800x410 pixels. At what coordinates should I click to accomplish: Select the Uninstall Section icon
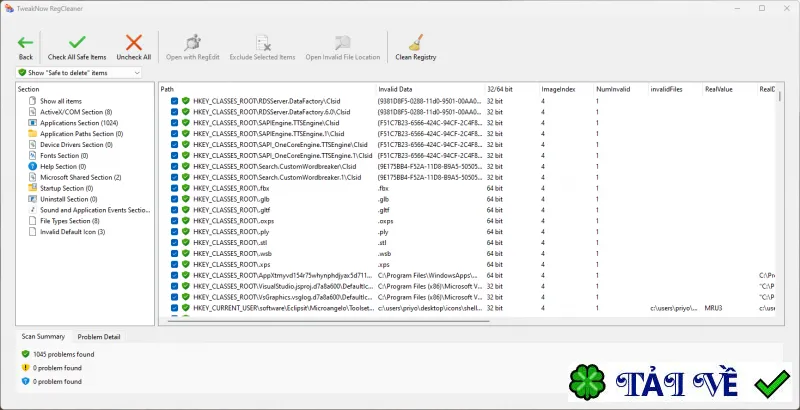[x=33, y=199]
